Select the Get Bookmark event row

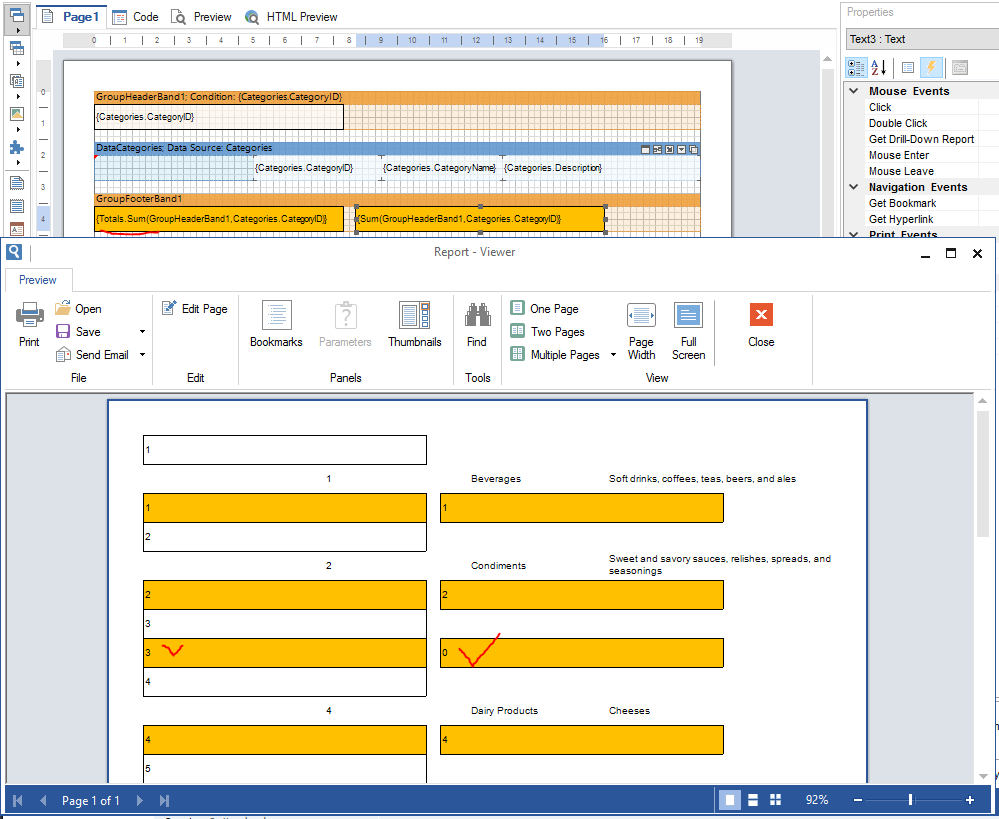coord(921,203)
